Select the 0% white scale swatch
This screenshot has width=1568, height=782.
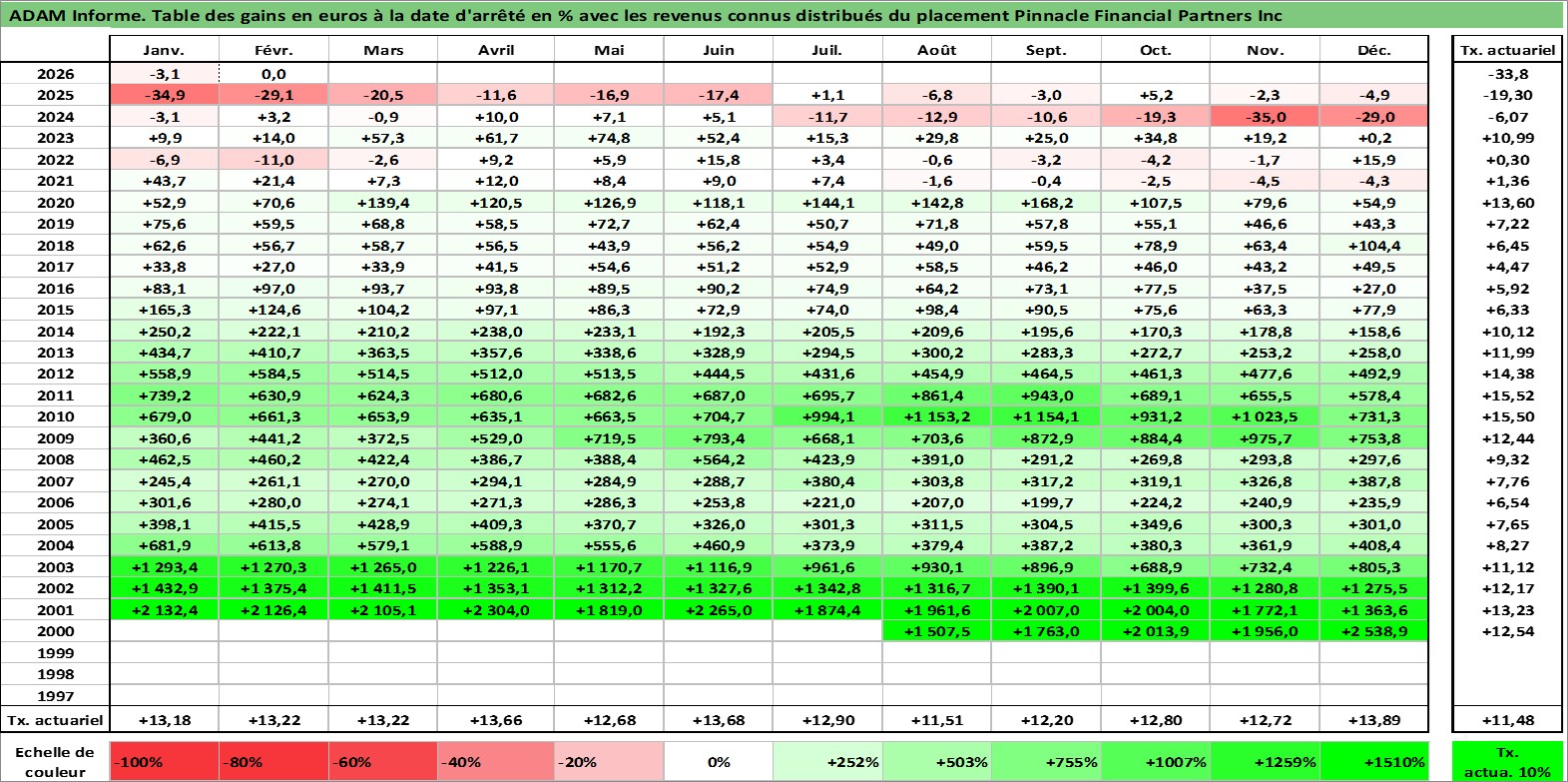point(718,761)
